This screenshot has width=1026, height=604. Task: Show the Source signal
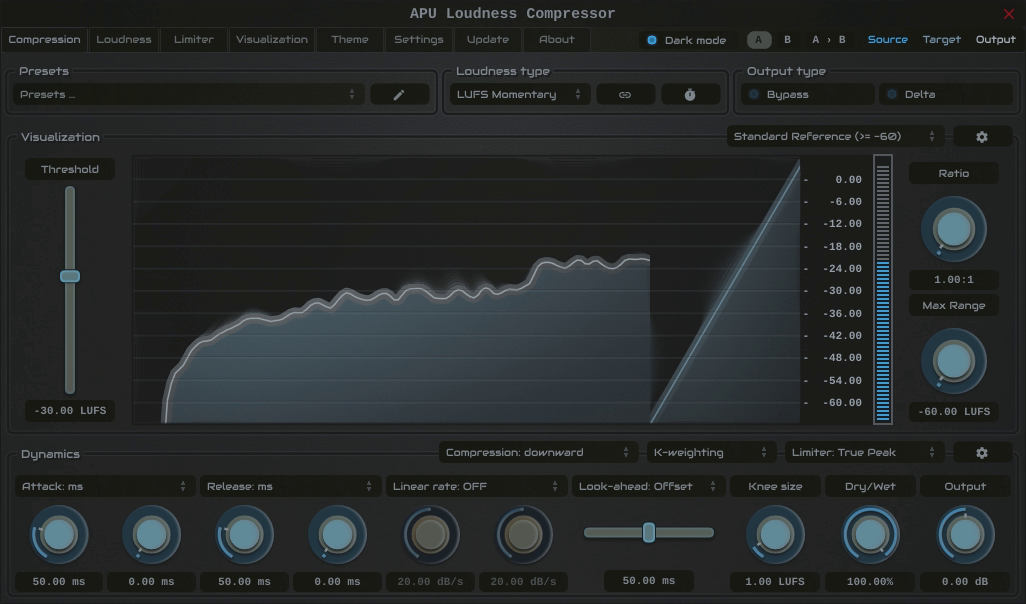pos(887,40)
